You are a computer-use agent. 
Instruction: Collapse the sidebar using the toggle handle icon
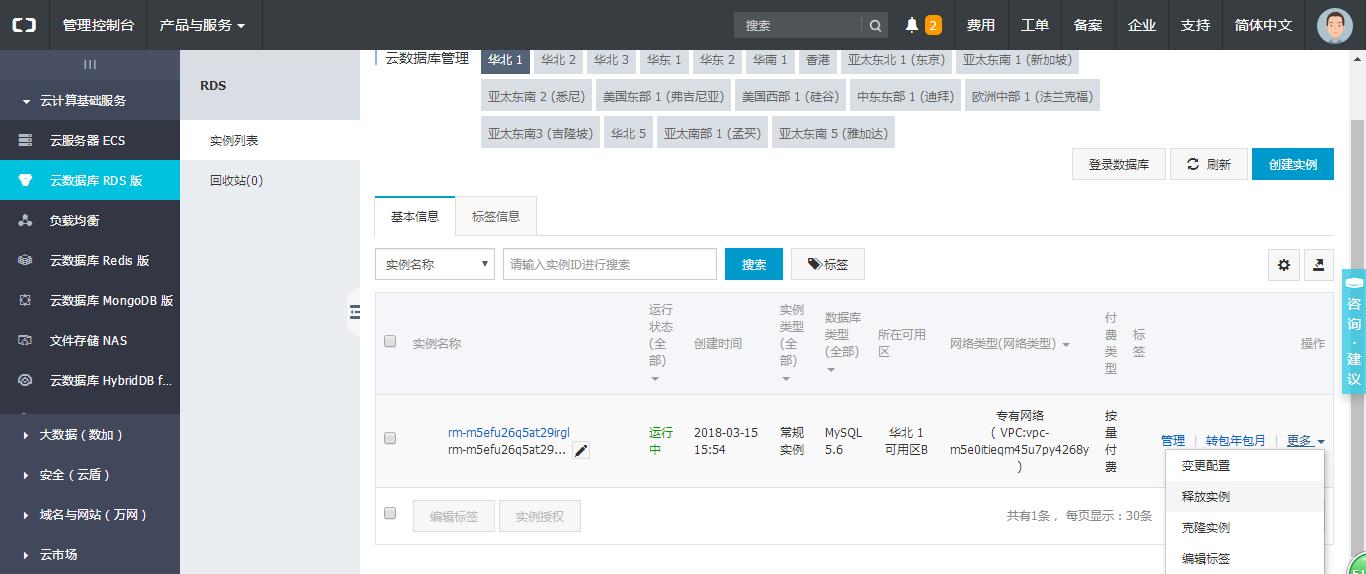pyautogui.click(x=354, y=312)
